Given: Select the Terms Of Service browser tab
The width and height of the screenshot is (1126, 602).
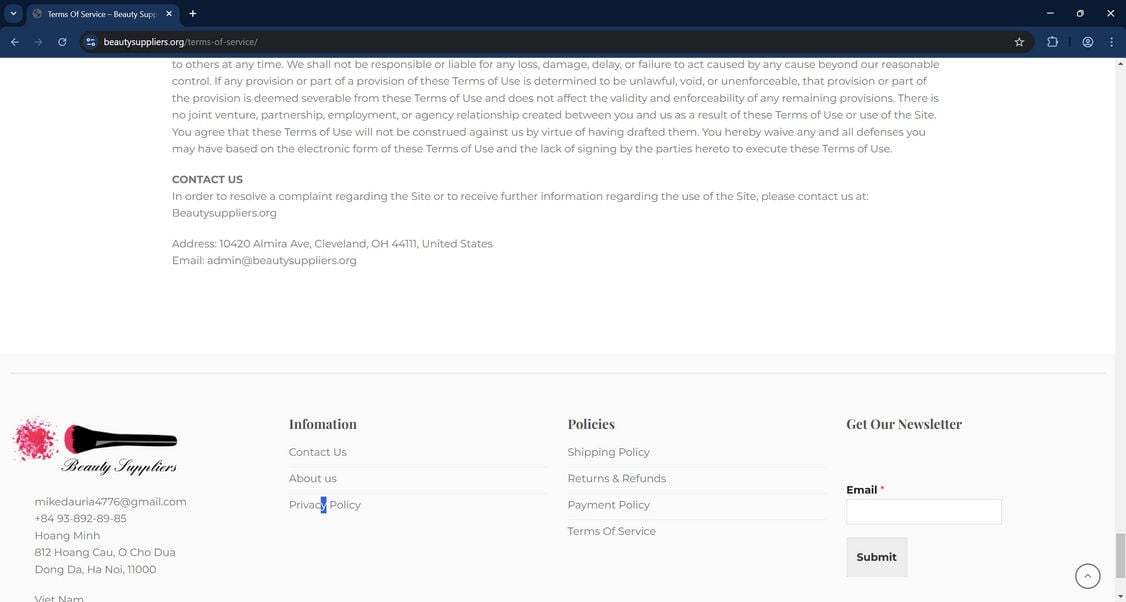Looking at the screenshot, I should tap(98, 14).
